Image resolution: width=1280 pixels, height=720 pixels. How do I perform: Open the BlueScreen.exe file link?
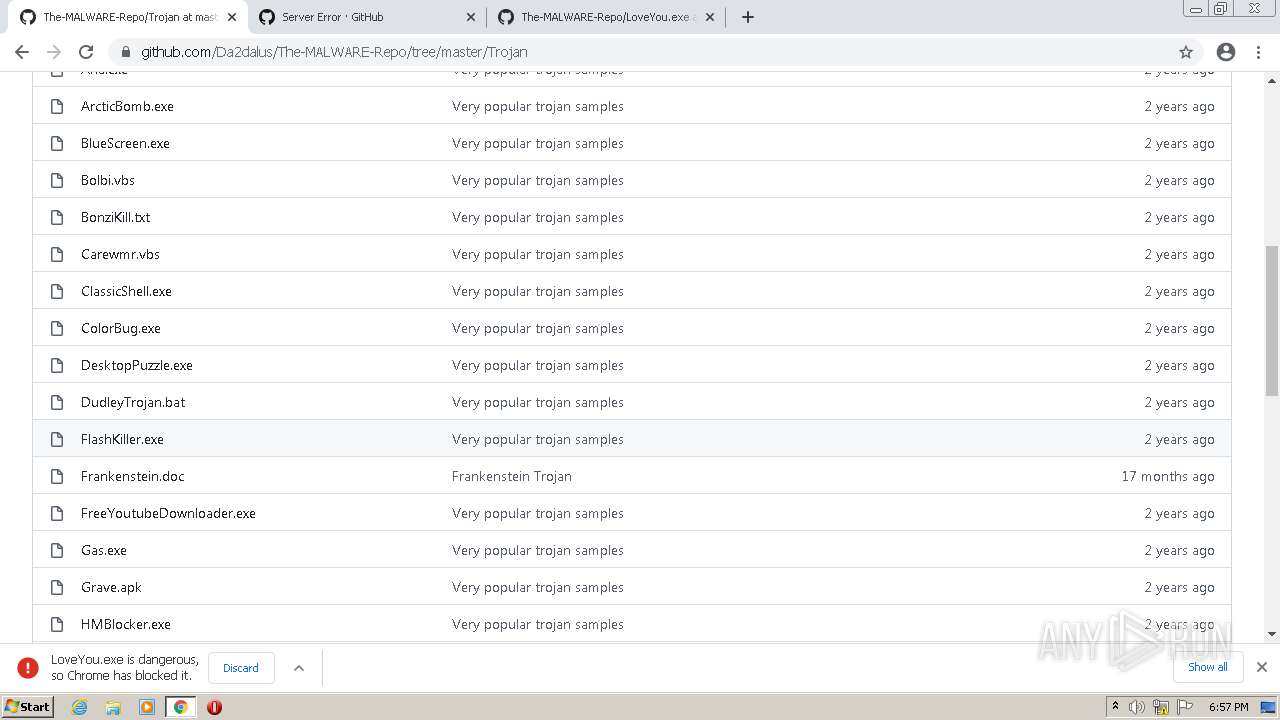[x=125, y=143]
